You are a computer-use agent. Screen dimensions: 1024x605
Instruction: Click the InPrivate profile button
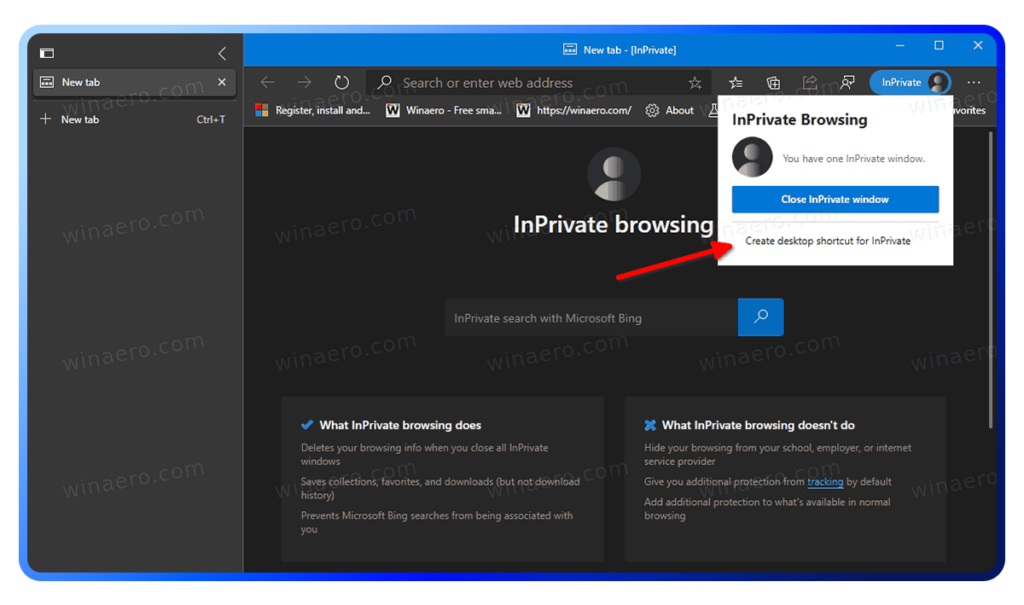click(910, 83)
